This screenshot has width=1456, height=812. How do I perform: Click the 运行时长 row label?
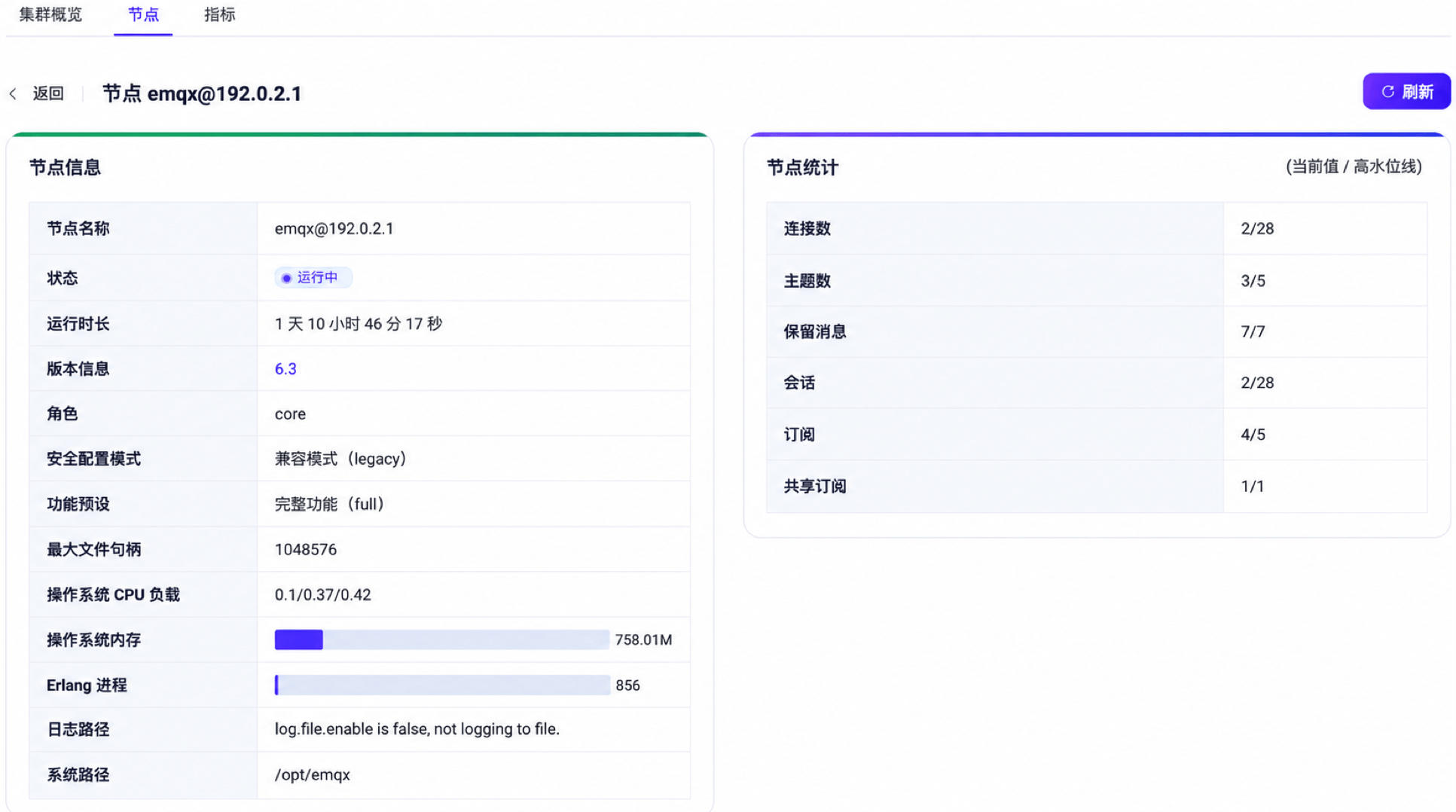(x=78, y=324)
